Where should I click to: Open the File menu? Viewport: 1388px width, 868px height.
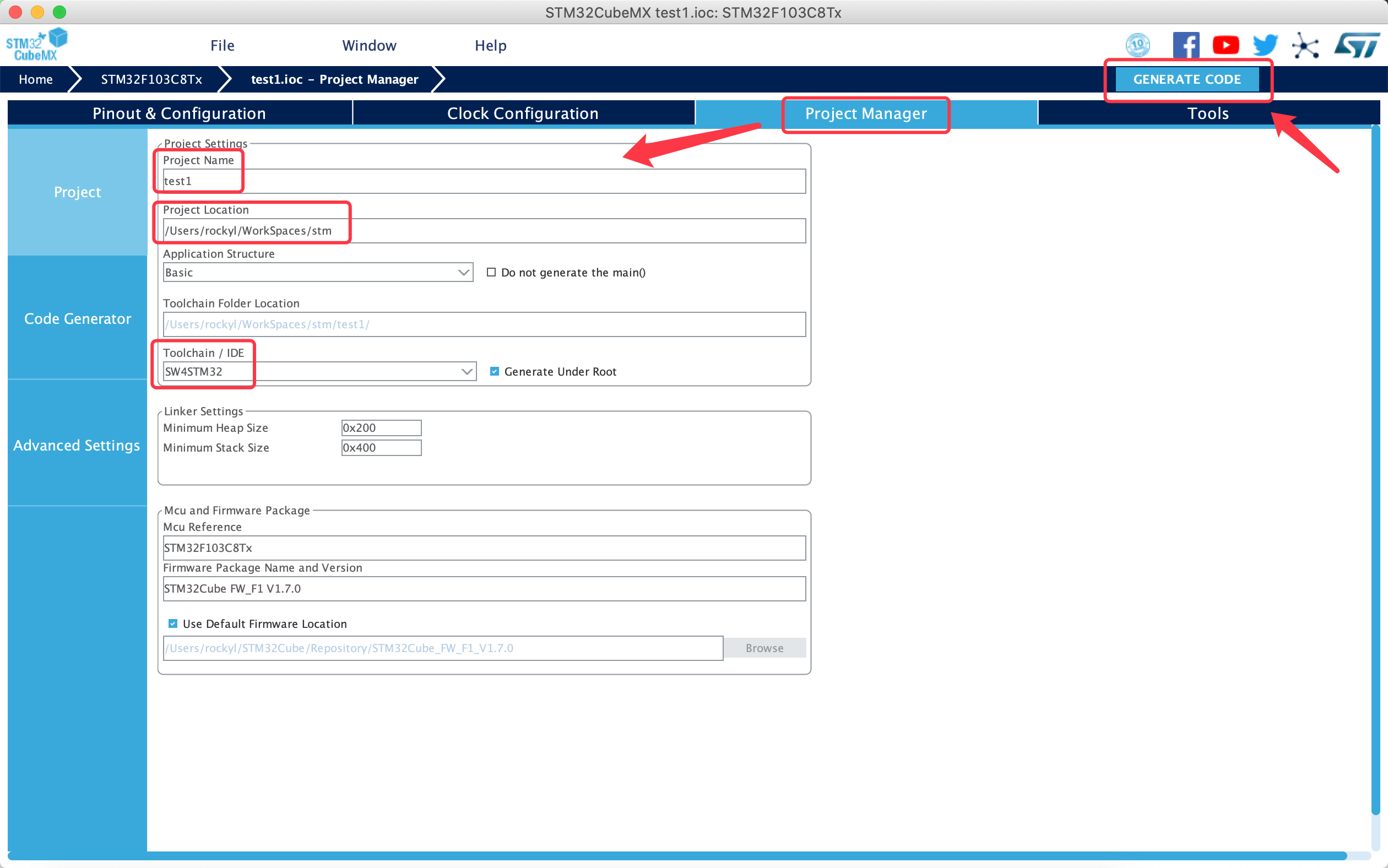pos(223,45)
